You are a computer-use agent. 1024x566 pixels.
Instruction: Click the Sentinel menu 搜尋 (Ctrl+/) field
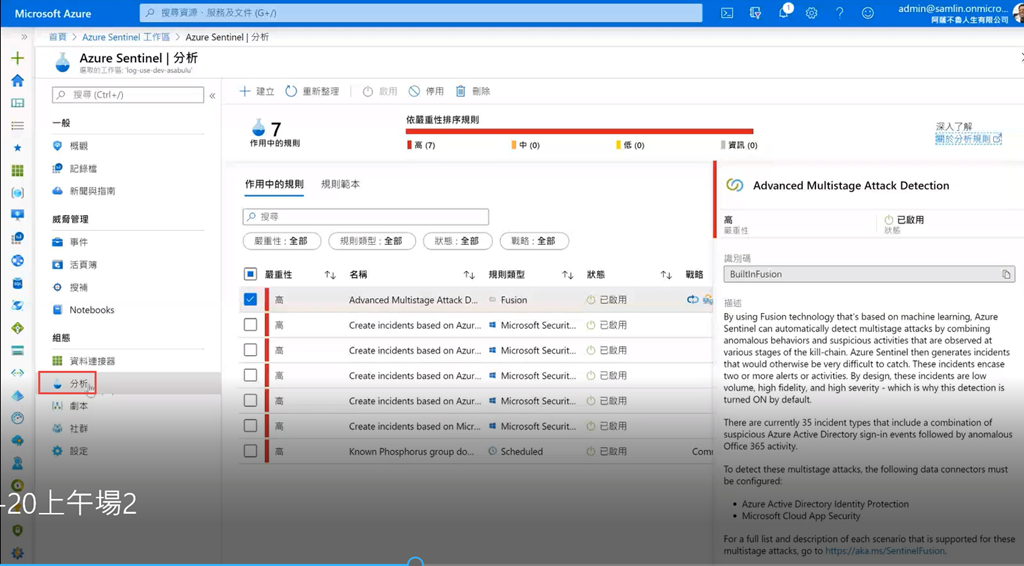(x=128, y=95)
